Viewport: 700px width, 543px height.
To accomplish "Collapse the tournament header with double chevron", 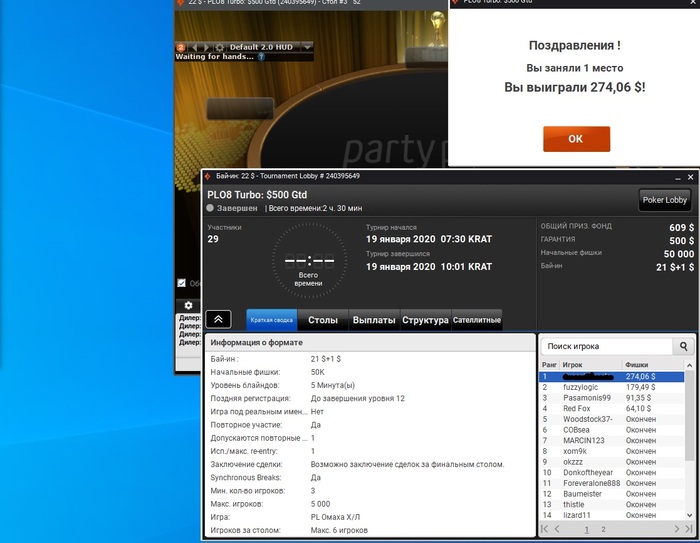I will tap(218, 319).
